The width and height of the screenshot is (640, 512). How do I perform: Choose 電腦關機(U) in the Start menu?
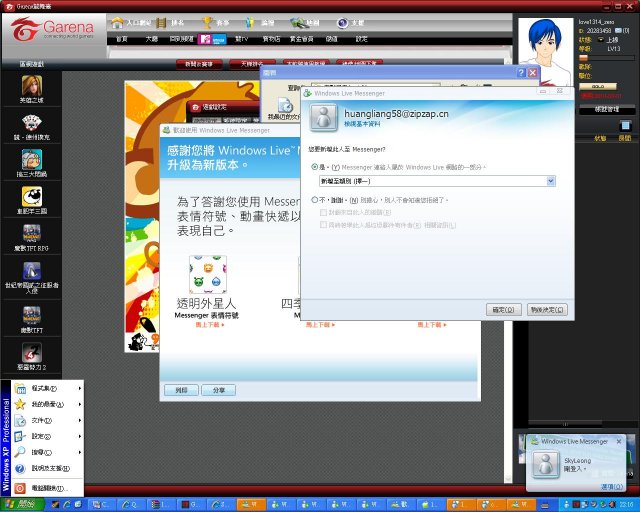click(x=47, y=488)
